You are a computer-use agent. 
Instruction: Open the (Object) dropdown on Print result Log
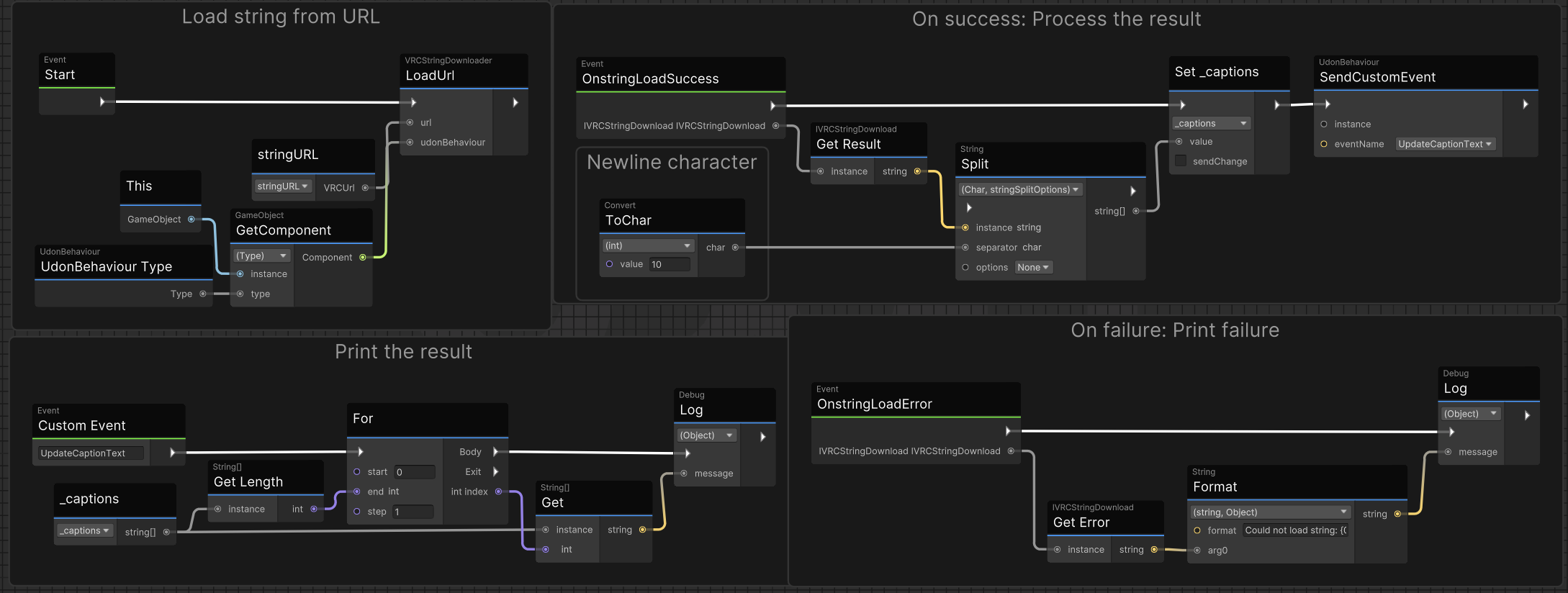tap(707, 435)
